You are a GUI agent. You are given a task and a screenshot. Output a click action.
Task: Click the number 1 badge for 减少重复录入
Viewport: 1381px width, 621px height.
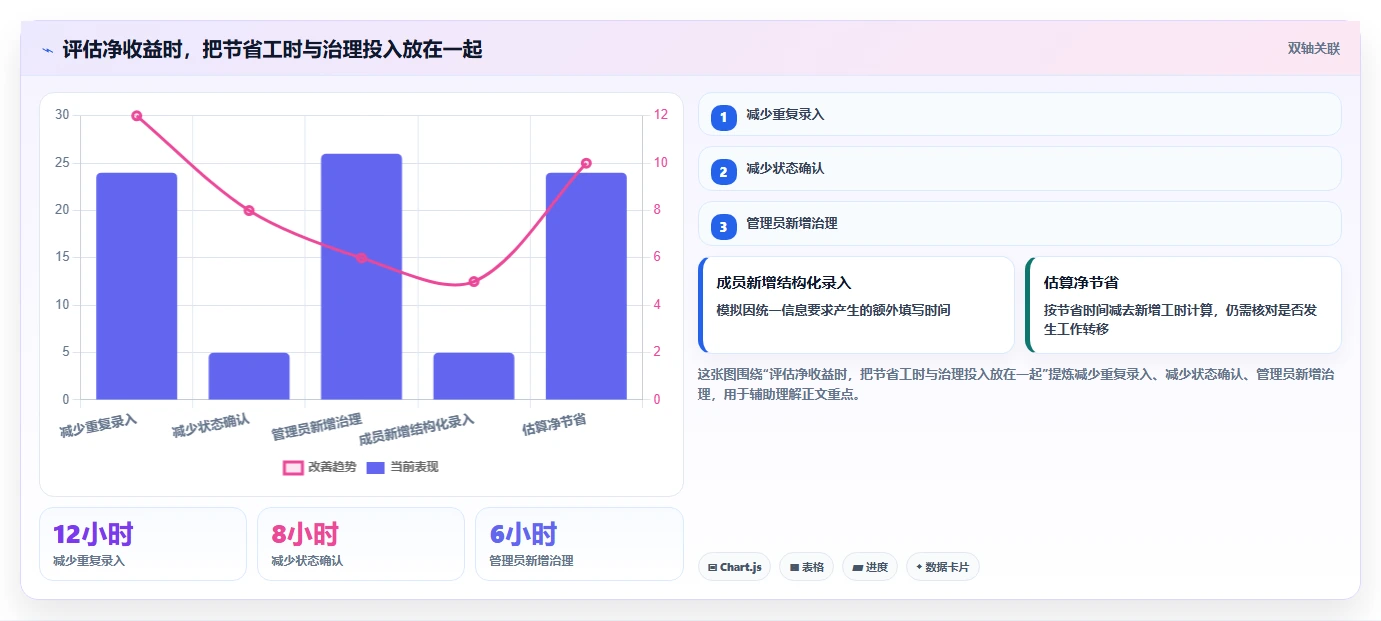(724, 117)
